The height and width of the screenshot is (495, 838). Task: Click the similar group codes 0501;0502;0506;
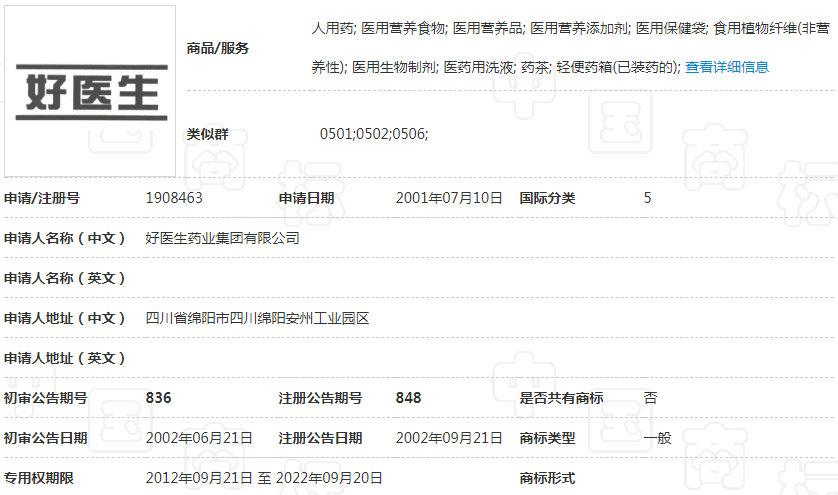click(x=374, y=133)
